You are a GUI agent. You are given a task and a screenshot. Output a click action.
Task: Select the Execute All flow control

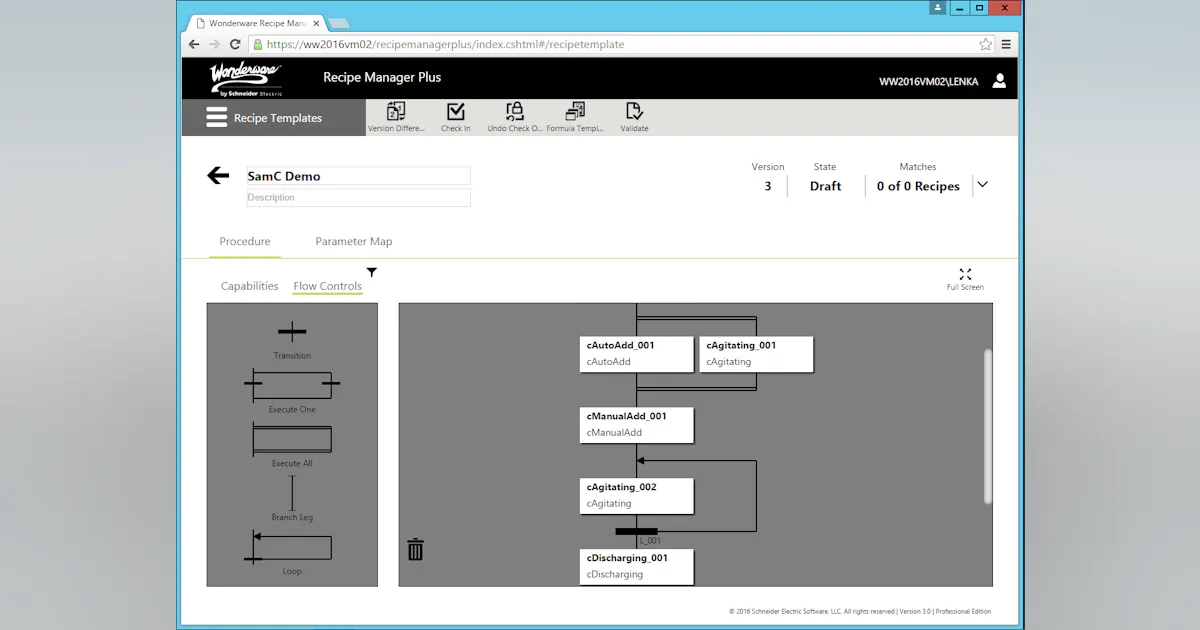(292, 446)
